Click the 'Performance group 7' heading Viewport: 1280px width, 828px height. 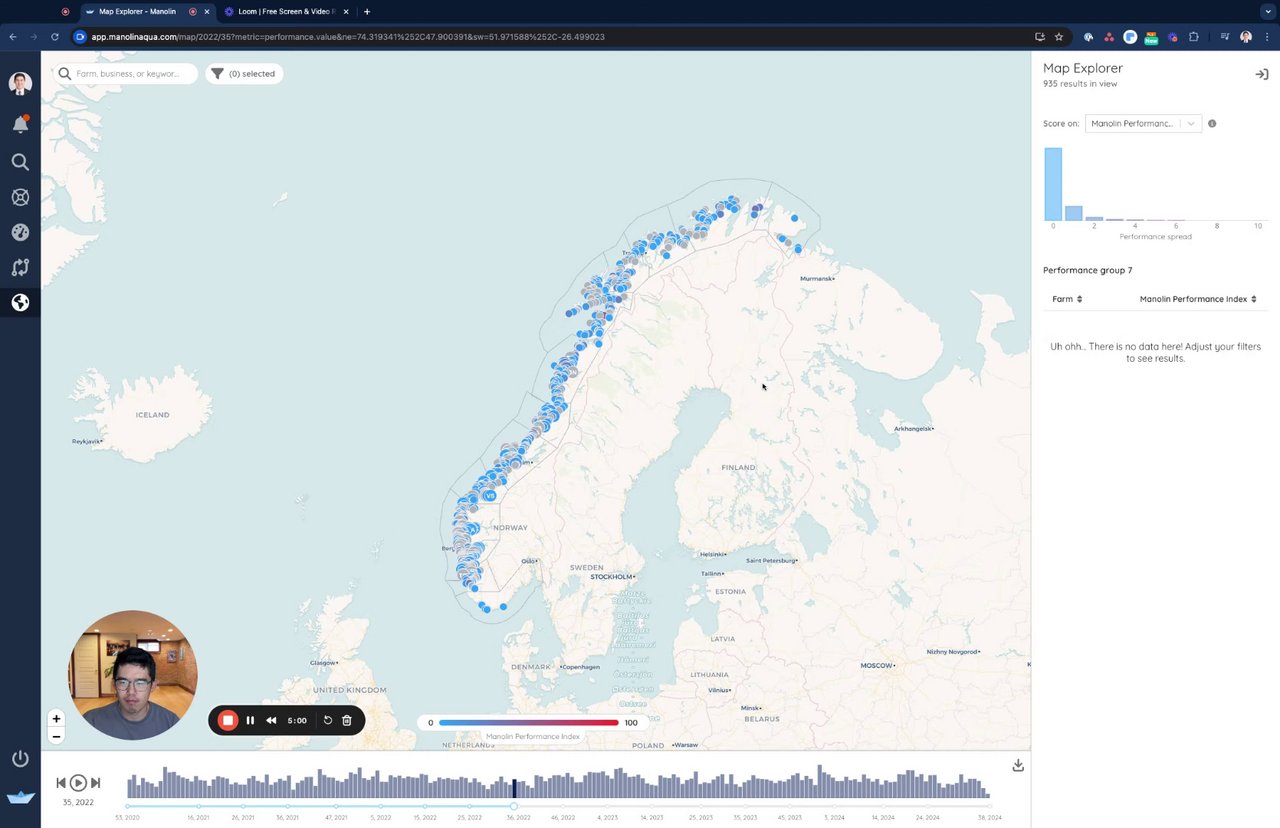coord(1088,270)
